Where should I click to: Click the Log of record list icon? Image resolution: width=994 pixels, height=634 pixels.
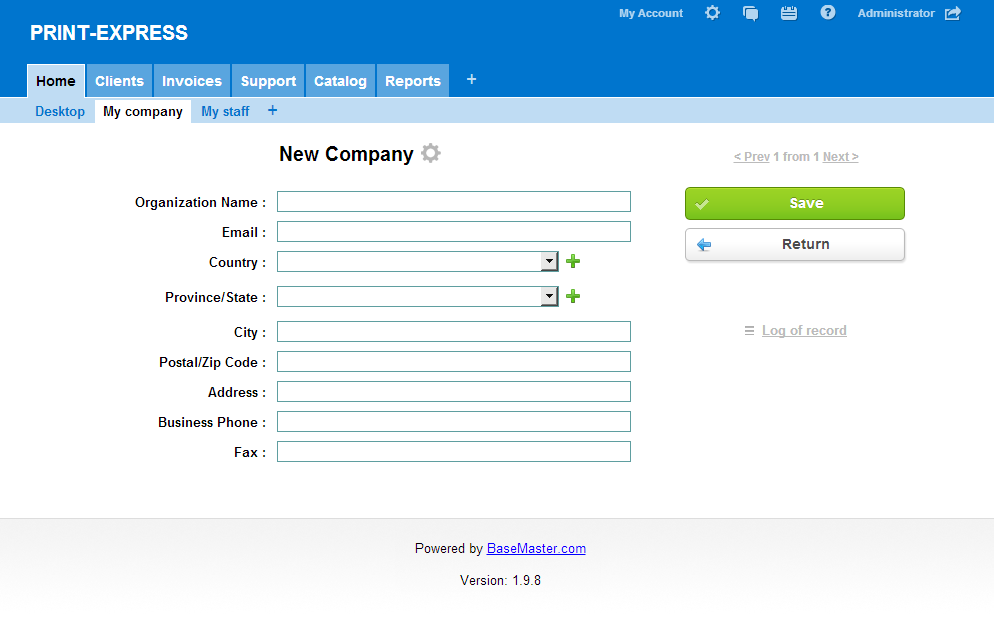tap(749, 330)
